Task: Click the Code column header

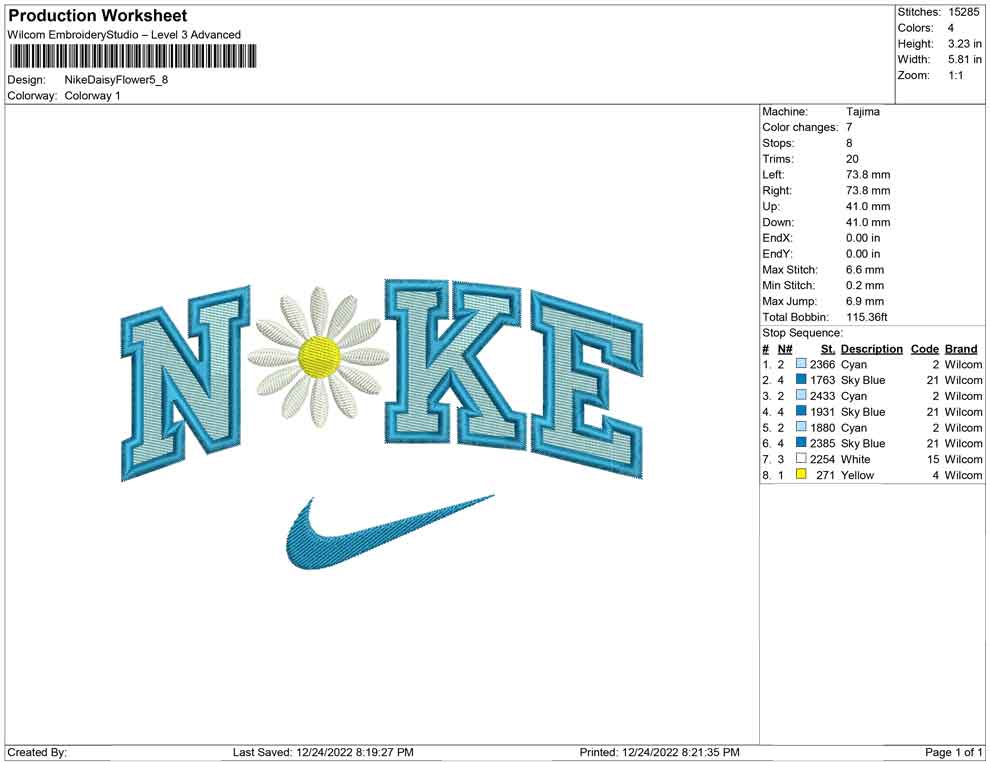Action: click(924, 349)
